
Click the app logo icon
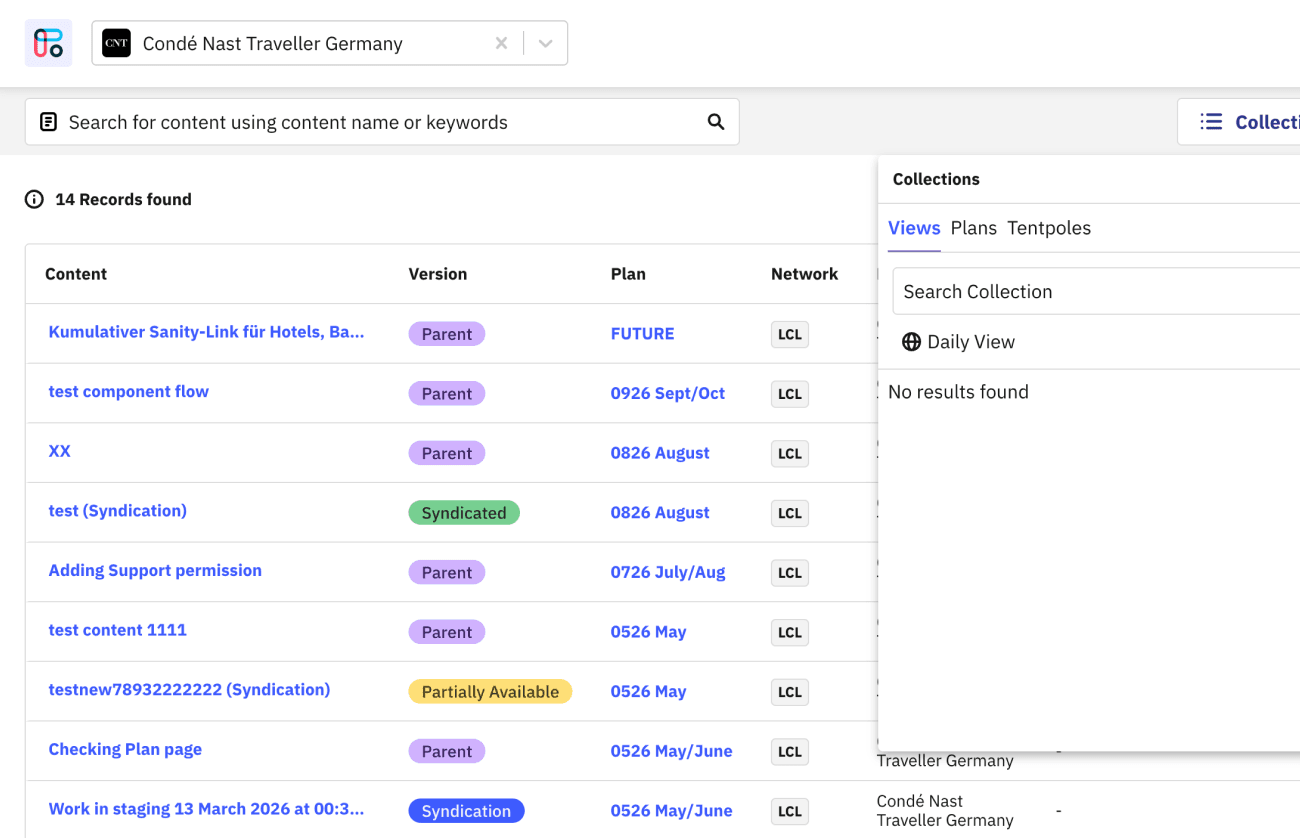[48, 43]
